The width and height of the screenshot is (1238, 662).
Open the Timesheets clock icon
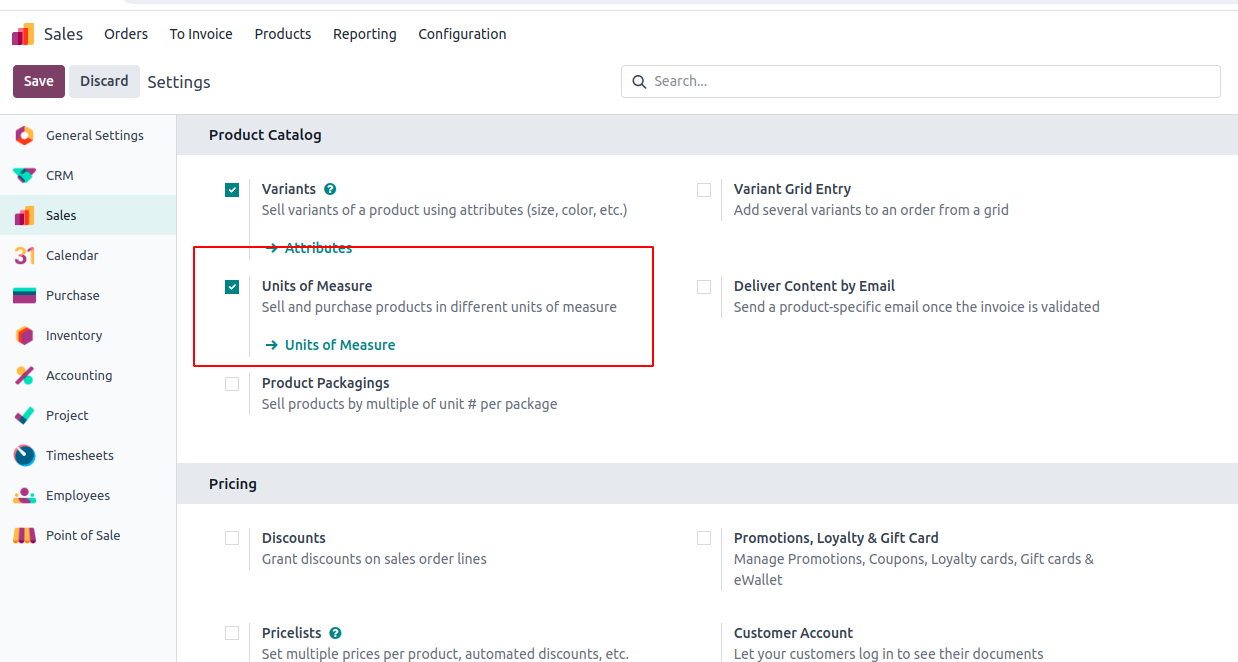[25, 455]
